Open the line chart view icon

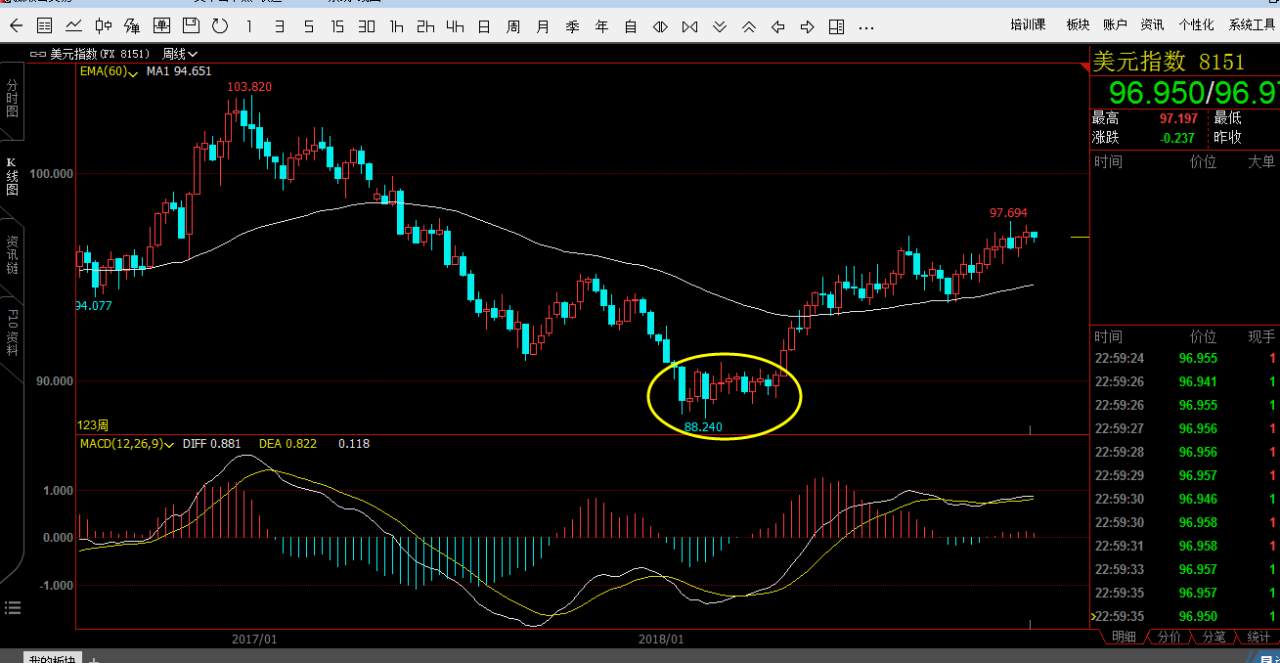pos(73,26)
